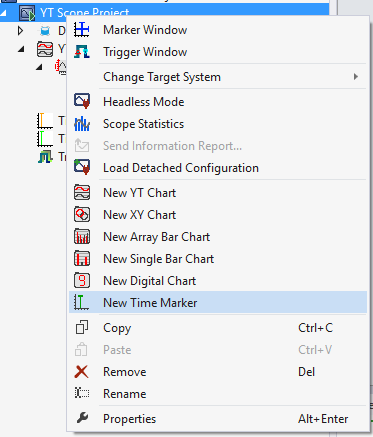
Task: Click the Load Detached Configuration icon
Action: pyautogui.click(x=82, y=167)
